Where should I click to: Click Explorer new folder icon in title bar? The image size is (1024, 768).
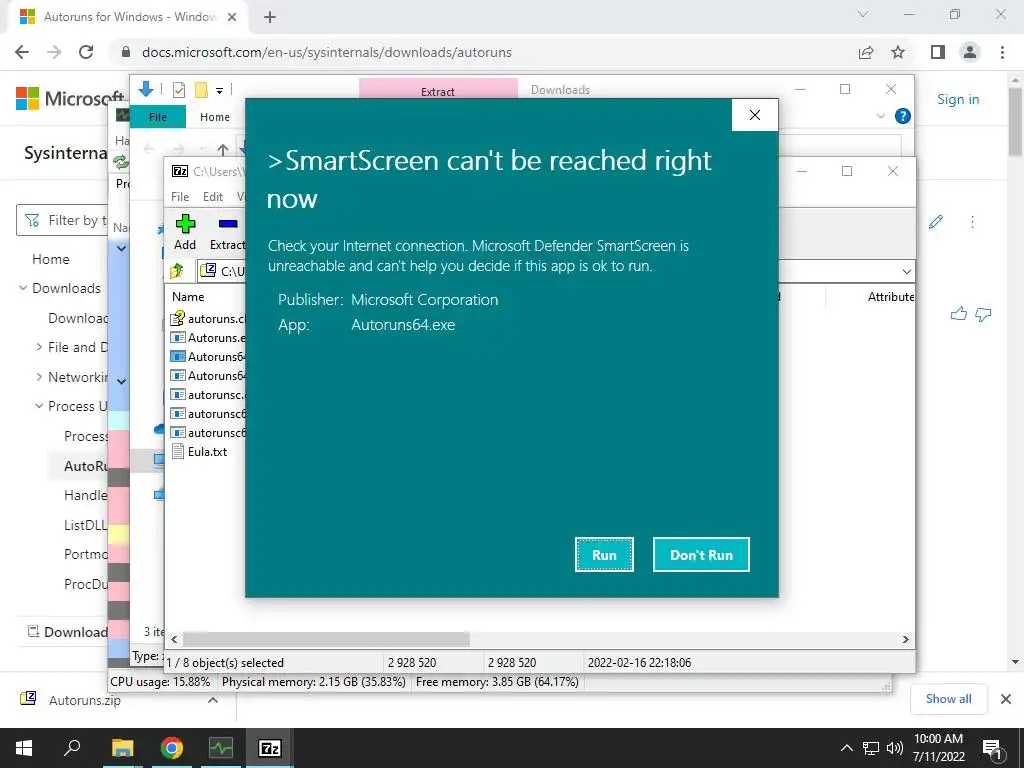201,90
